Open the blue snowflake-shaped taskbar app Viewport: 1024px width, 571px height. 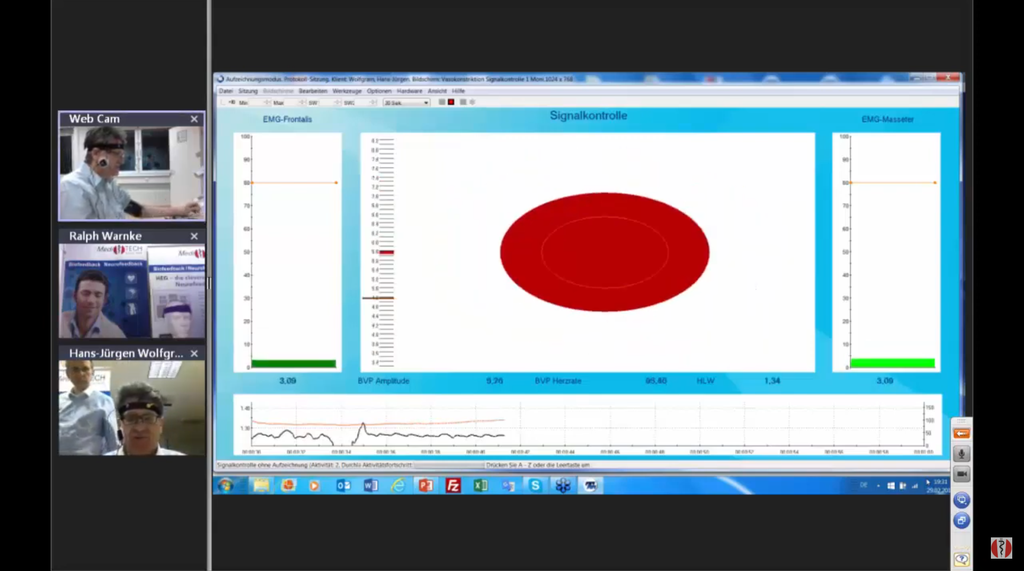click(x=562, y=485)
